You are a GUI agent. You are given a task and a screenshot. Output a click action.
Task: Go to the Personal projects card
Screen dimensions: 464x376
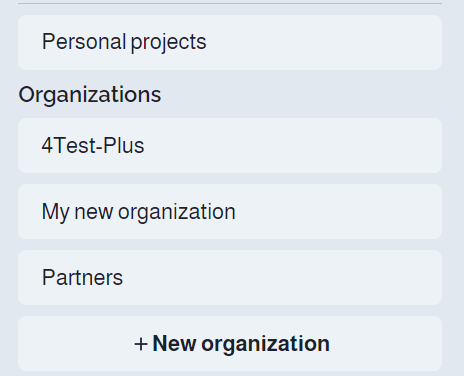tap(230, 42)
